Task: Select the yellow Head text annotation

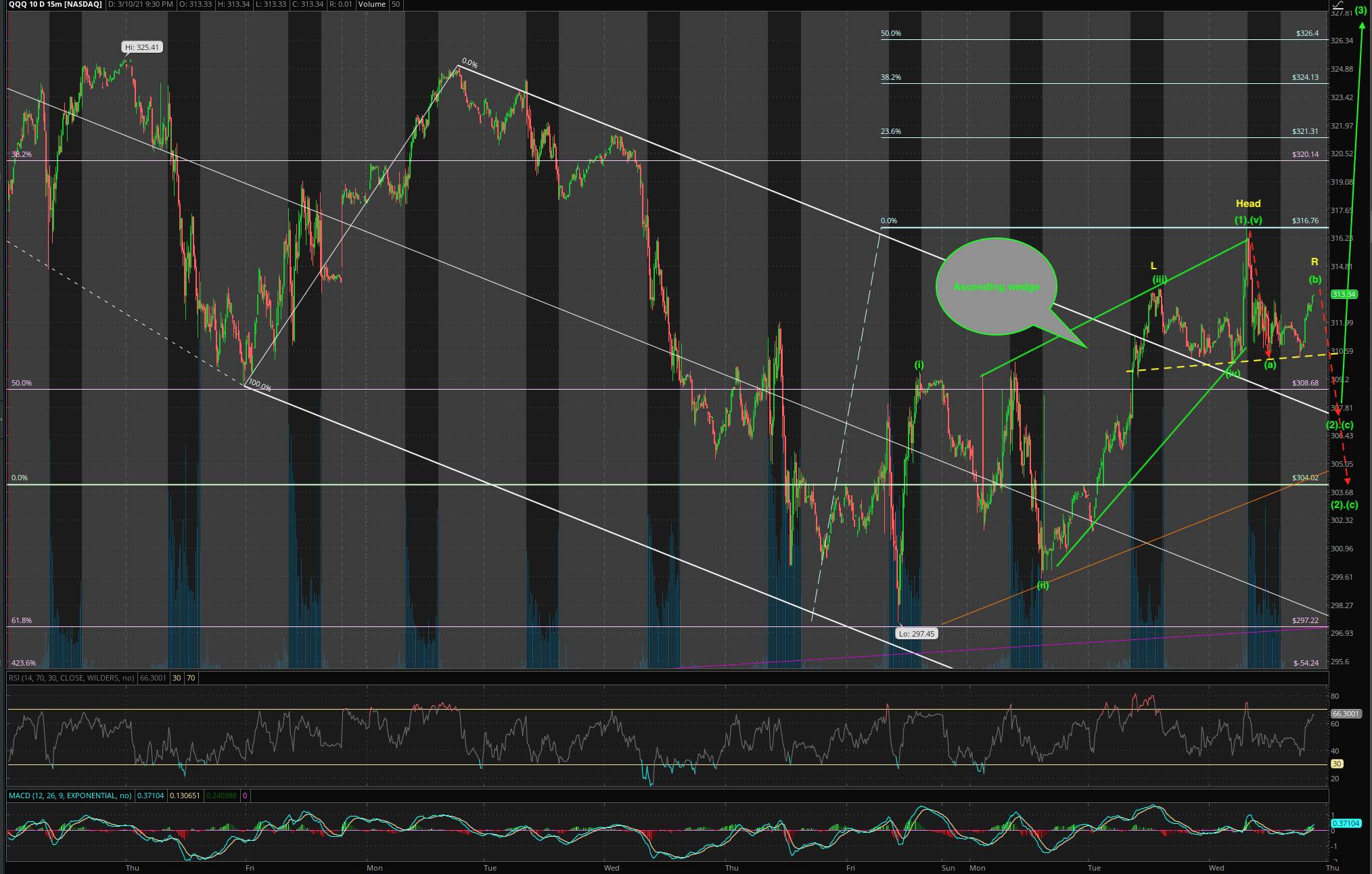Action: click(x=1248, y=204)
